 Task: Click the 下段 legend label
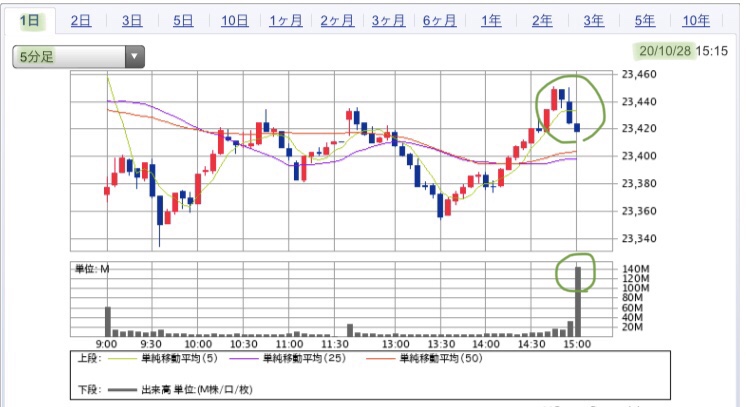coord(90,390)
